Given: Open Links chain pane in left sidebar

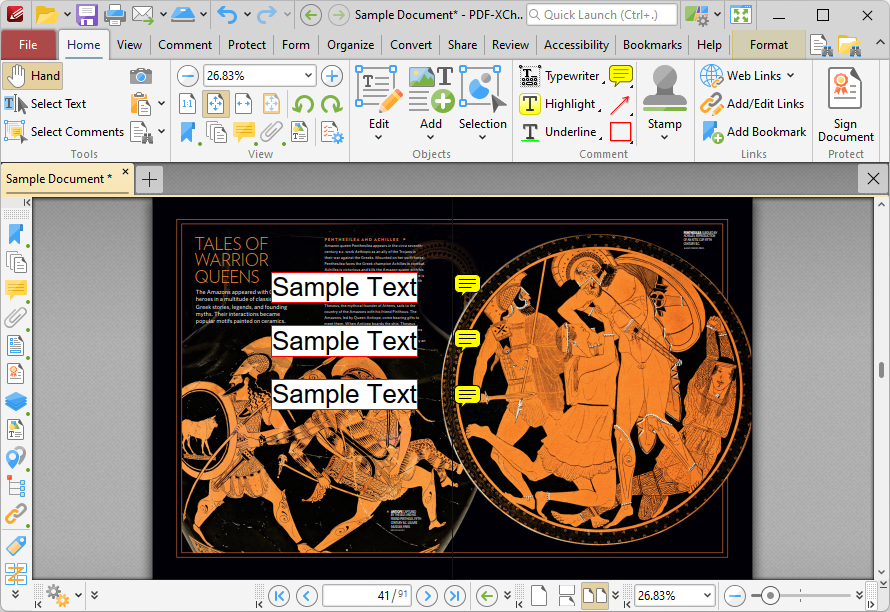Looking at the screenshot, I should pyautogui.click(x=15, y=513).
